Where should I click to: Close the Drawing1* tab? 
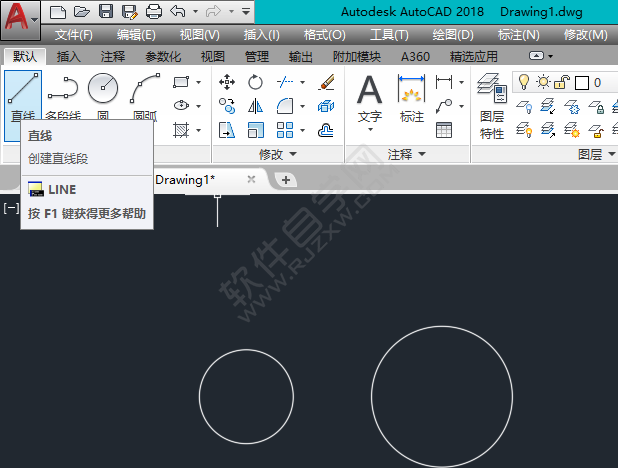[x=251, y=180]
